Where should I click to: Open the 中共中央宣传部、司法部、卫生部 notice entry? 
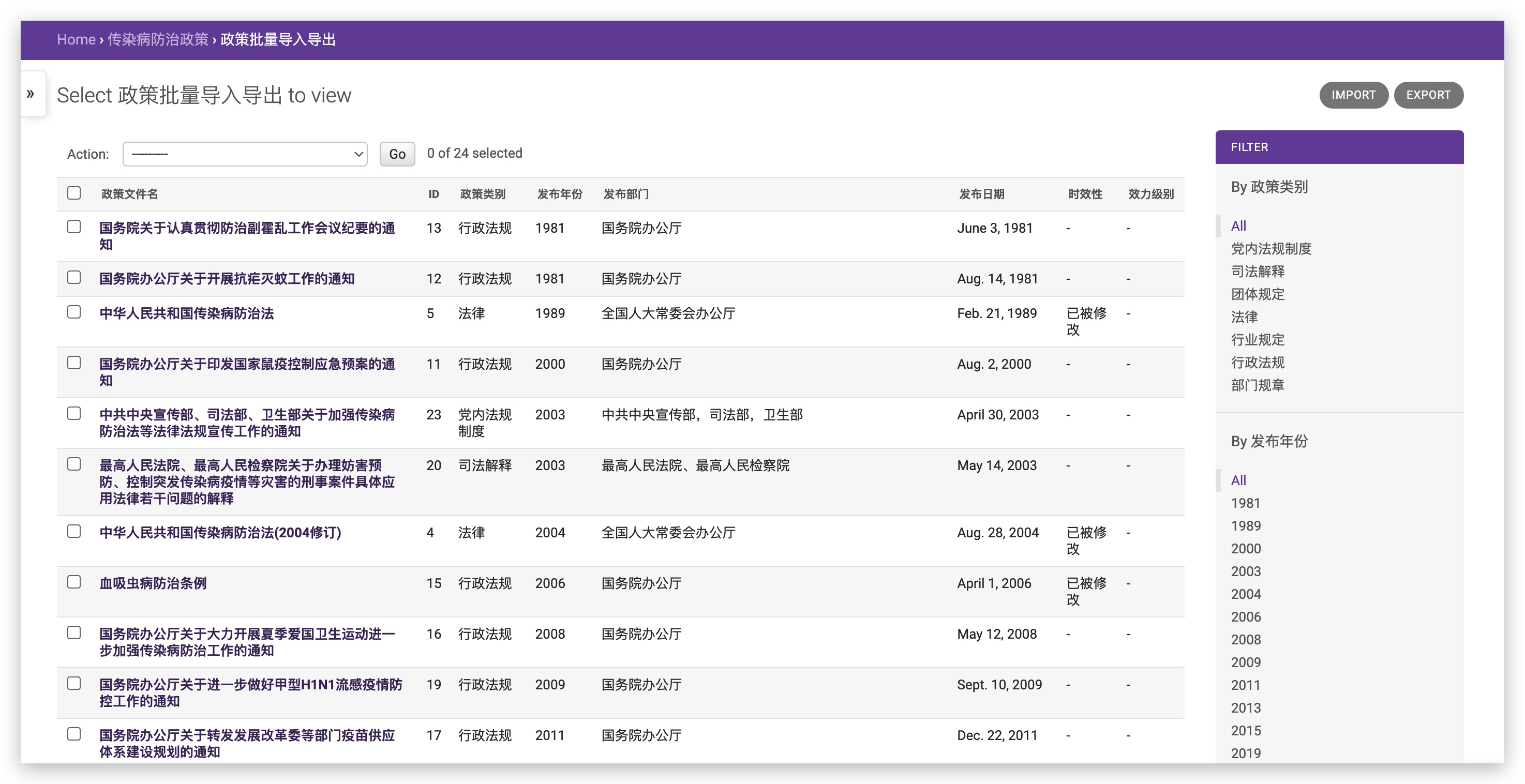[247, 423]
